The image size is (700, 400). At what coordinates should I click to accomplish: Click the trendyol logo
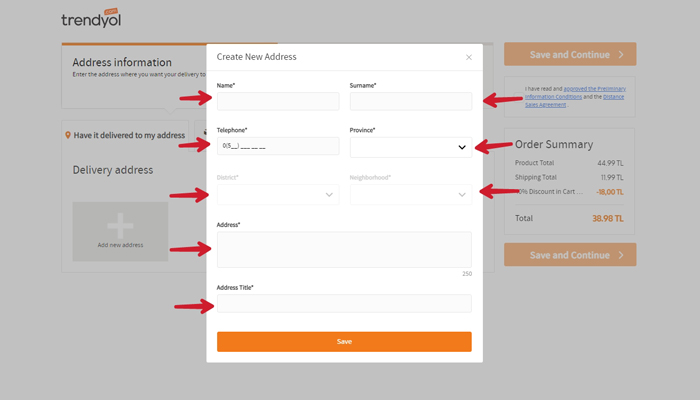(x=91, y=19)
